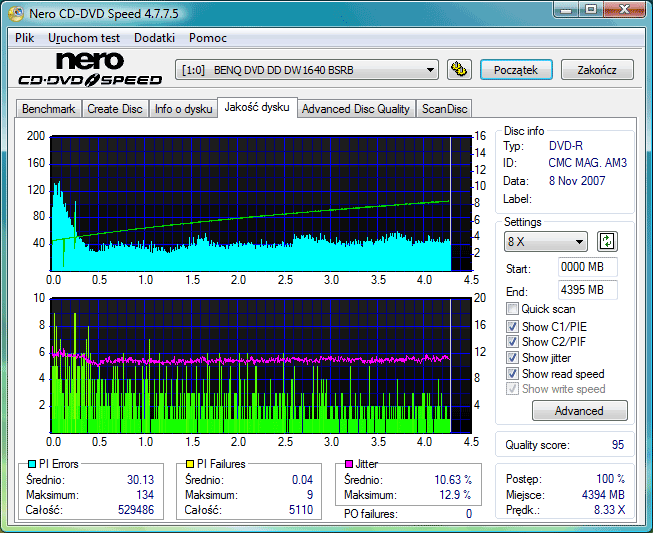Click PI Errors total 529486
Image resolution: width=653 pixels, height=533 pixels.
tap(136, 510)
